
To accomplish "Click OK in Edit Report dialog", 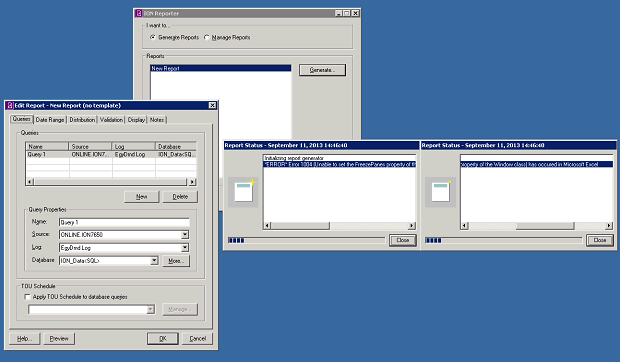I will click(x=163, y=339).
